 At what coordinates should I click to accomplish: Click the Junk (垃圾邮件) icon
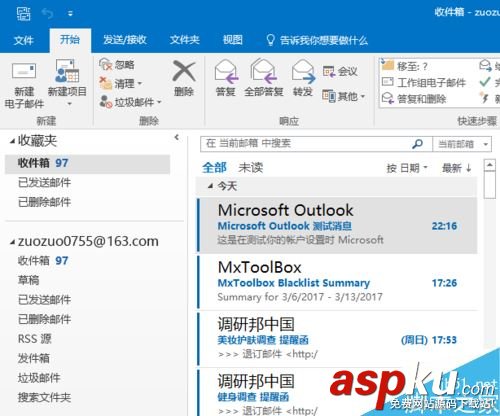tap(106, 102)
